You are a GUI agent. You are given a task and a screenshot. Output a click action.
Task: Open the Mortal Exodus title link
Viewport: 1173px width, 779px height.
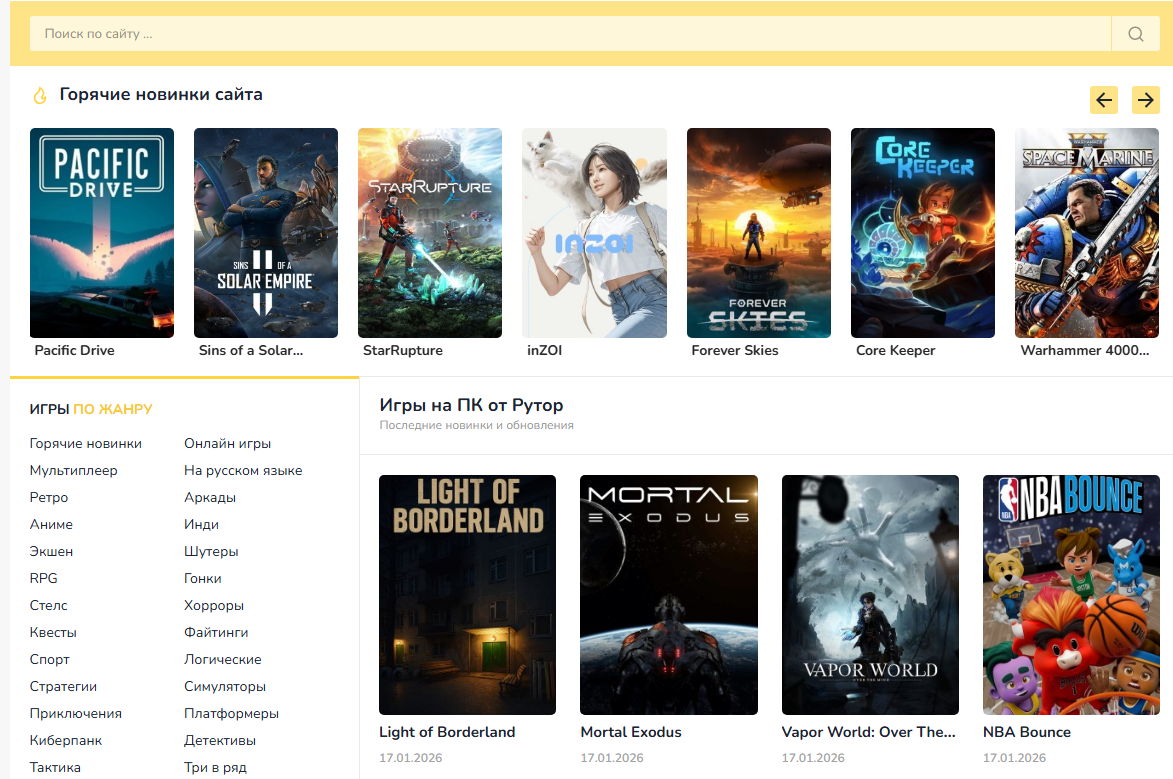(631, 732)
